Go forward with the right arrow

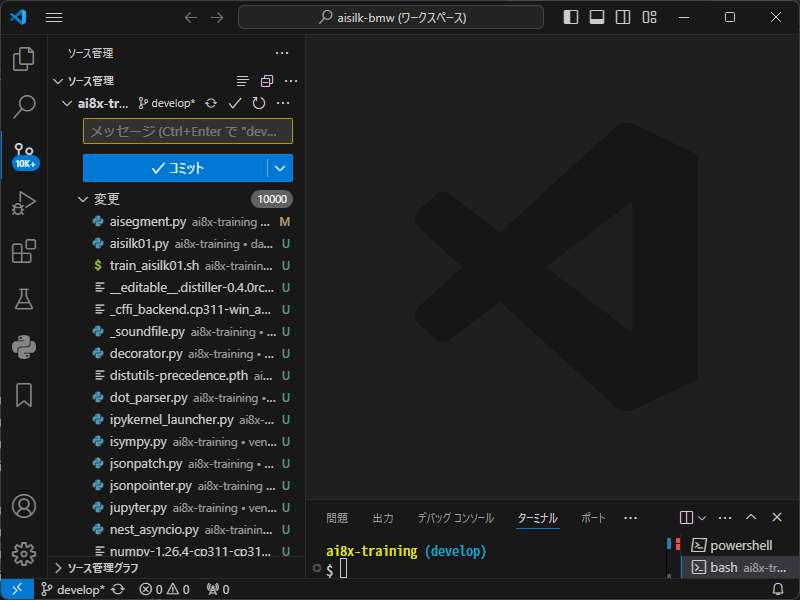217,17
